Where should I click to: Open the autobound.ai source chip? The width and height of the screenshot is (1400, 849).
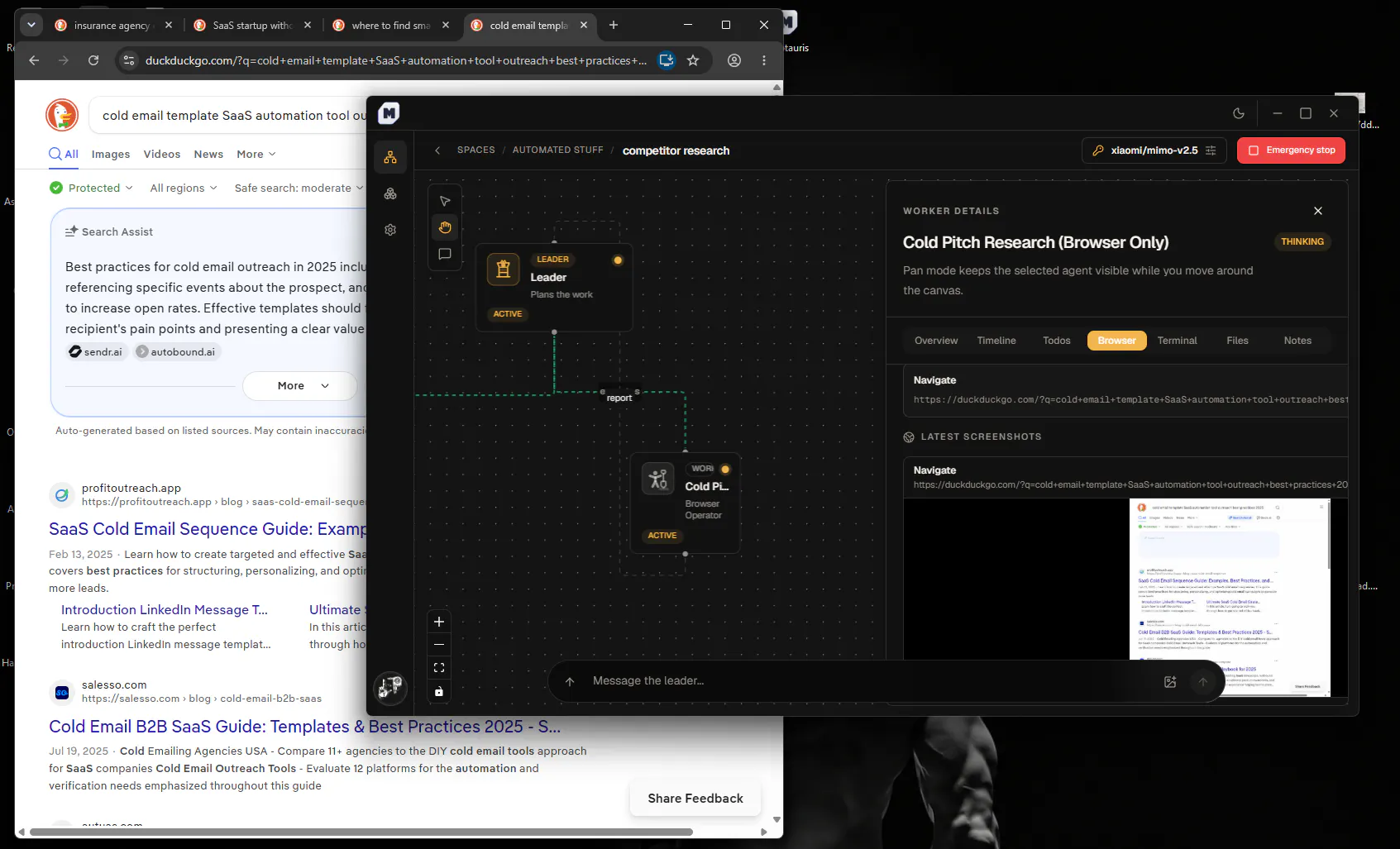tap(175, 352)
